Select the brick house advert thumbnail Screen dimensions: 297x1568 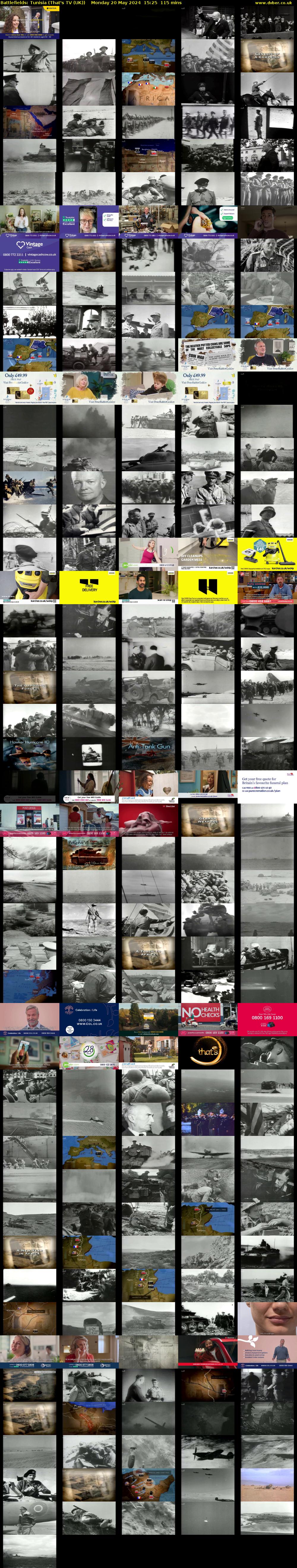[x=148, y=1053]
